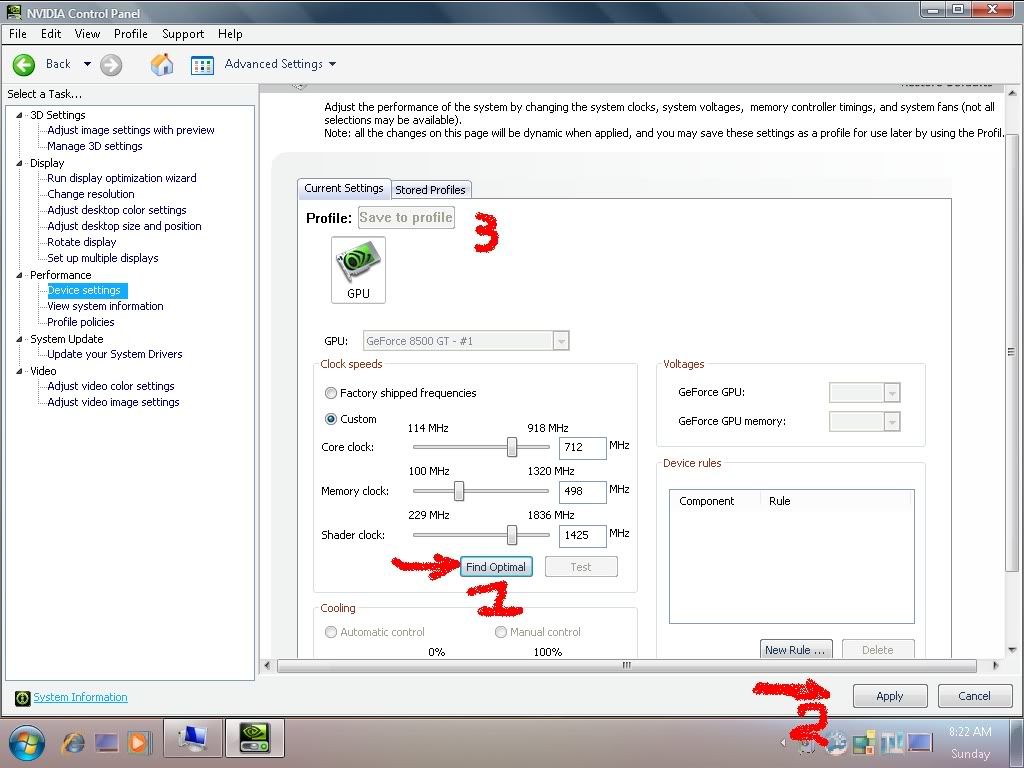
Task: Collapse the Video tree node
Action: pyautogui.click(x=19, y=371)
